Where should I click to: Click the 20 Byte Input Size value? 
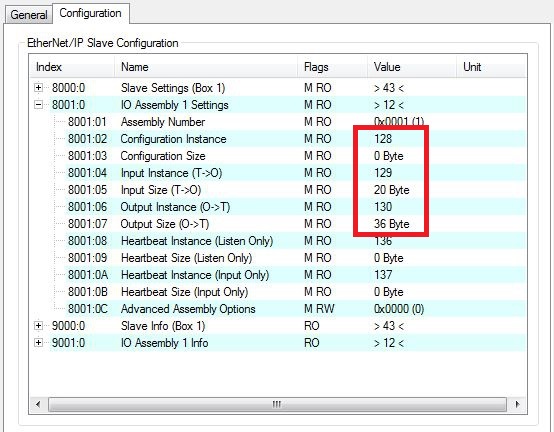pos(391,190)
